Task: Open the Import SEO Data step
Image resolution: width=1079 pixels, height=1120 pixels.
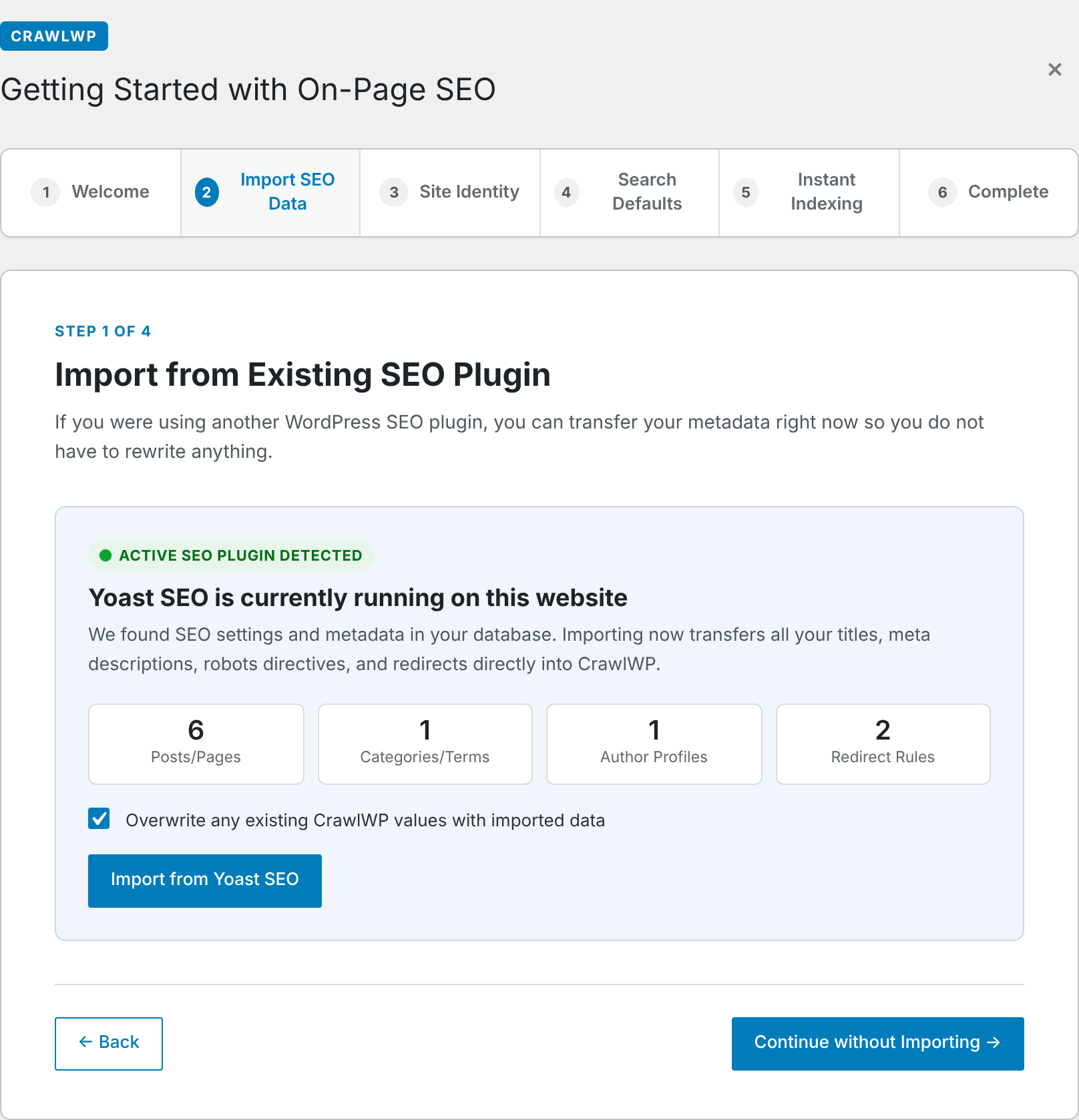Action: (270, 192)
